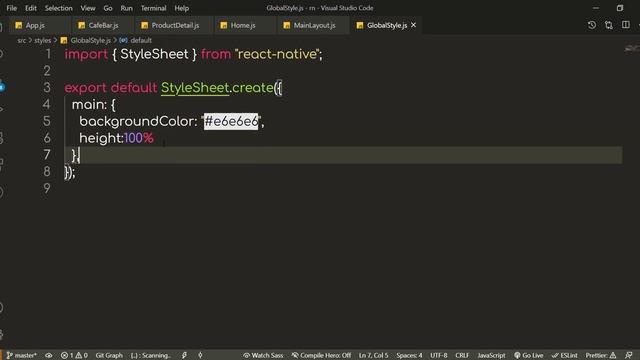
Task: Click the diamond status bar icon
Action: (x=200, y=355)
